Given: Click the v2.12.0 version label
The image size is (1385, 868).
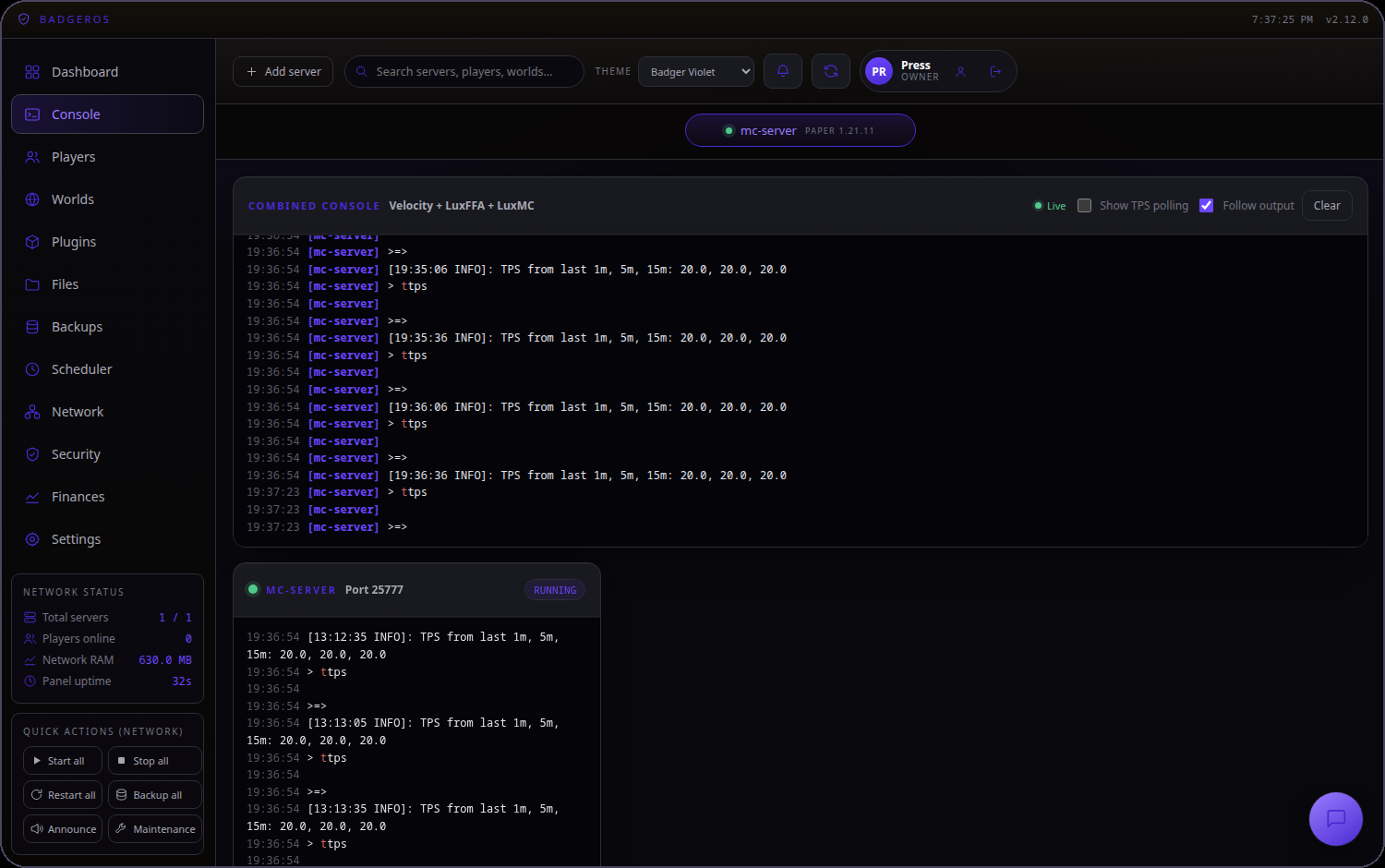Looking at the screenshot, I should [x=1347, y=19].
